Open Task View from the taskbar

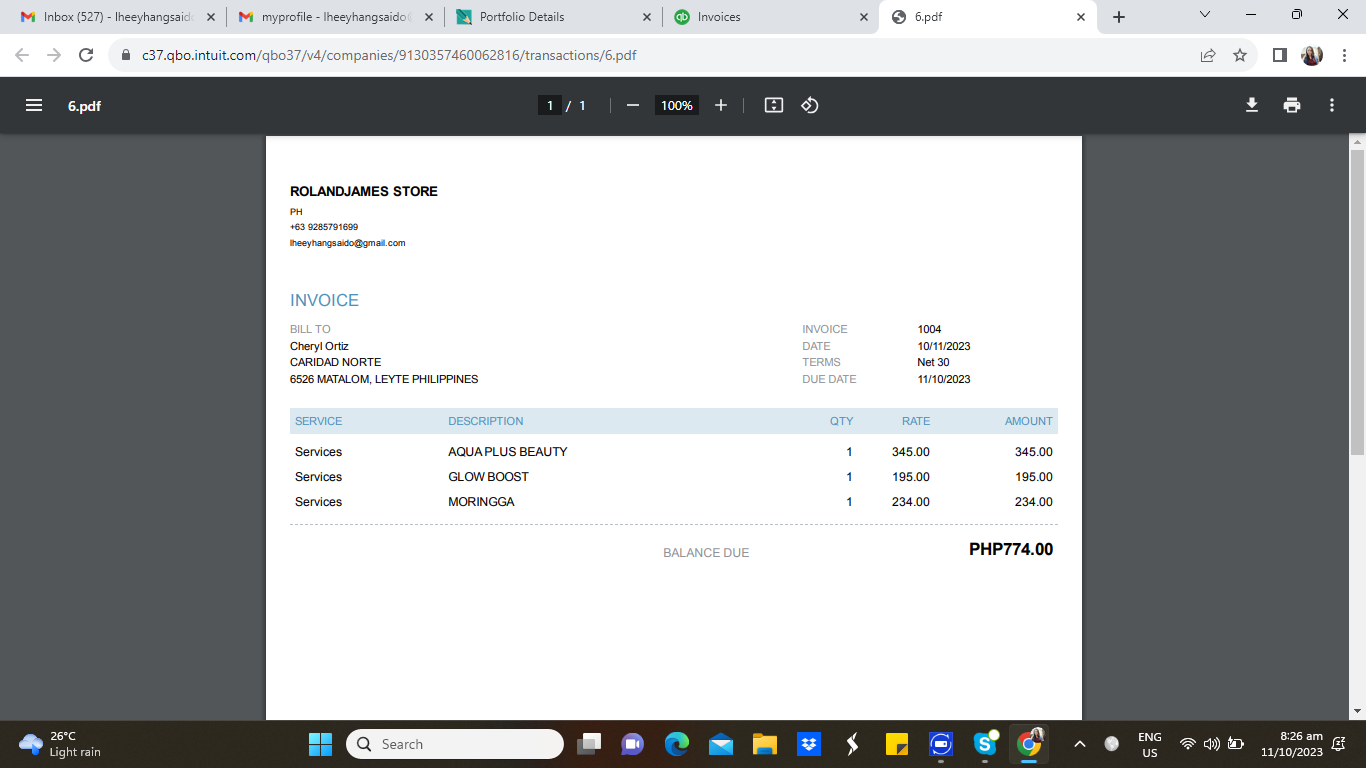pyautogui.click(x=589, y=744)
